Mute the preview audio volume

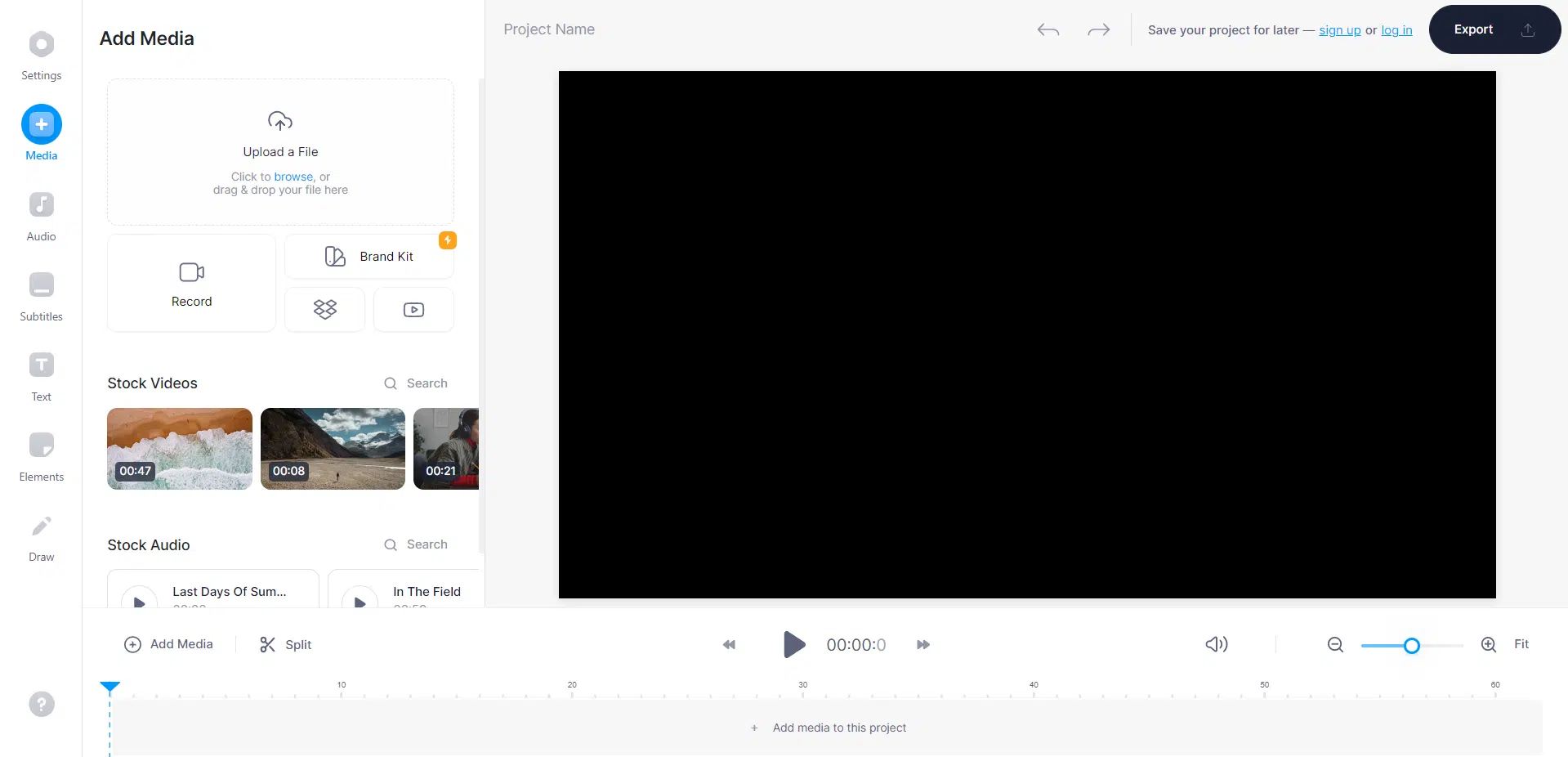click(1216, 644)
